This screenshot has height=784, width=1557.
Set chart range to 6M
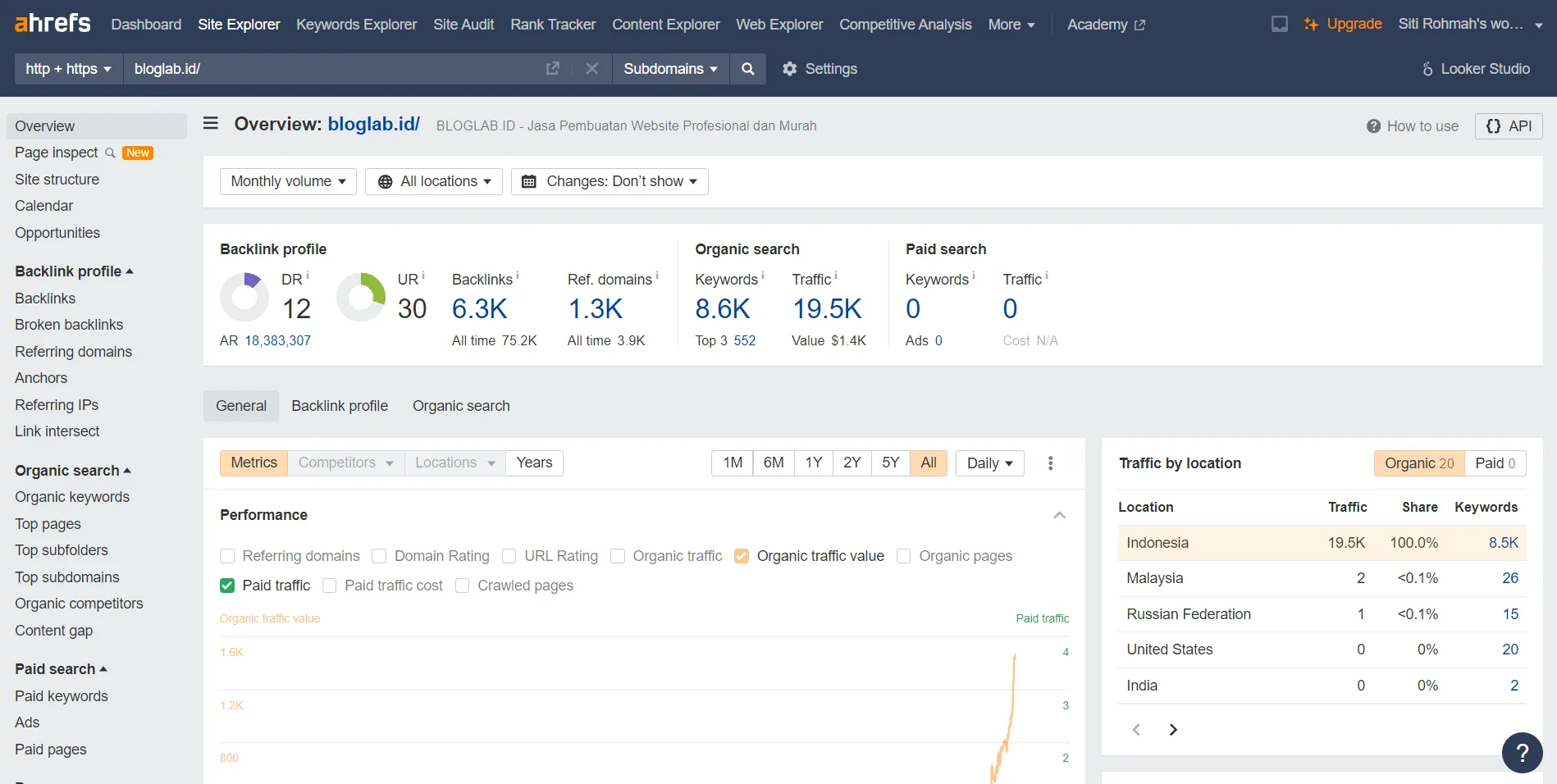point(773,463)
